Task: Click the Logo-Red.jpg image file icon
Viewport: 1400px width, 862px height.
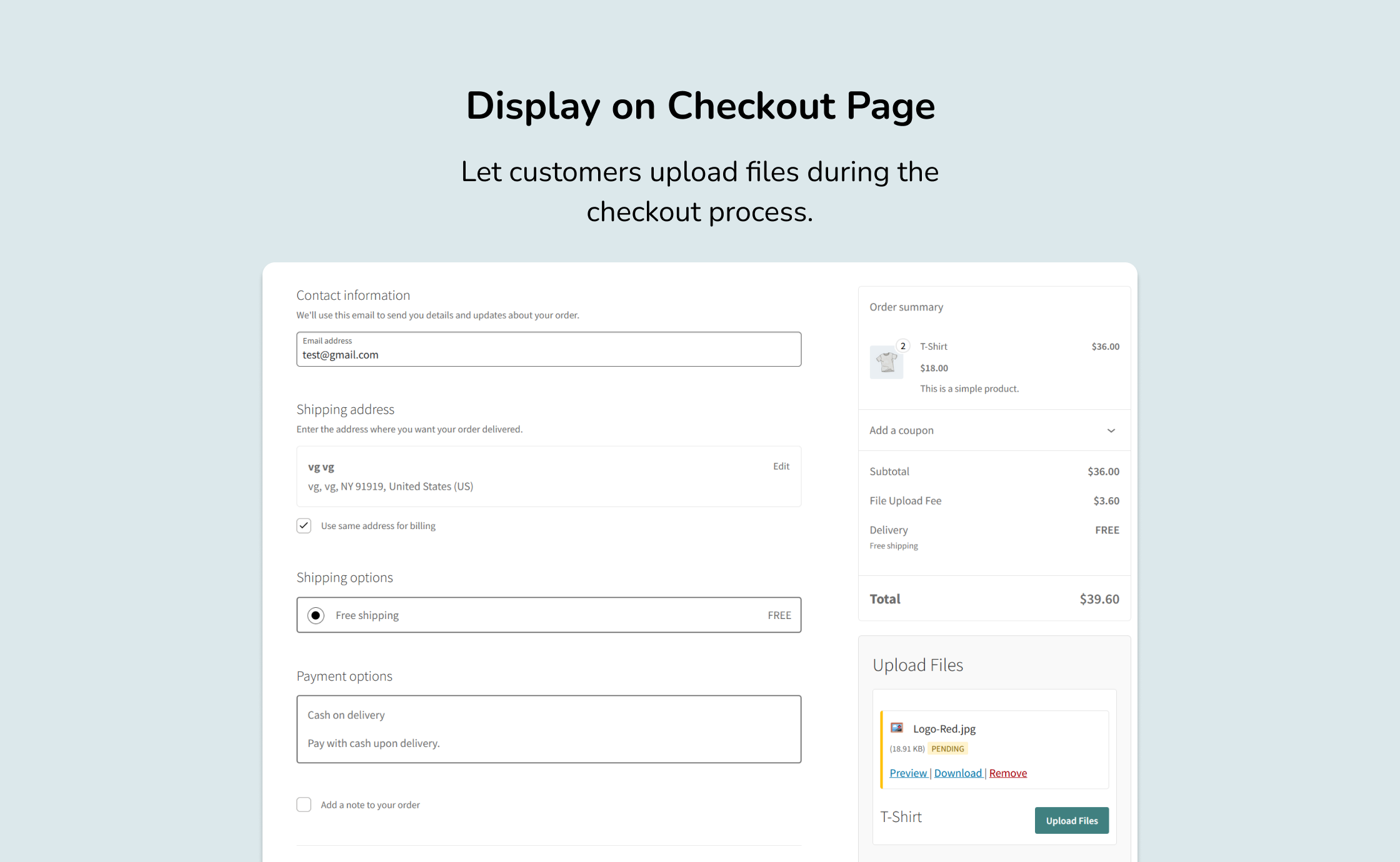Action: [897, 728]
